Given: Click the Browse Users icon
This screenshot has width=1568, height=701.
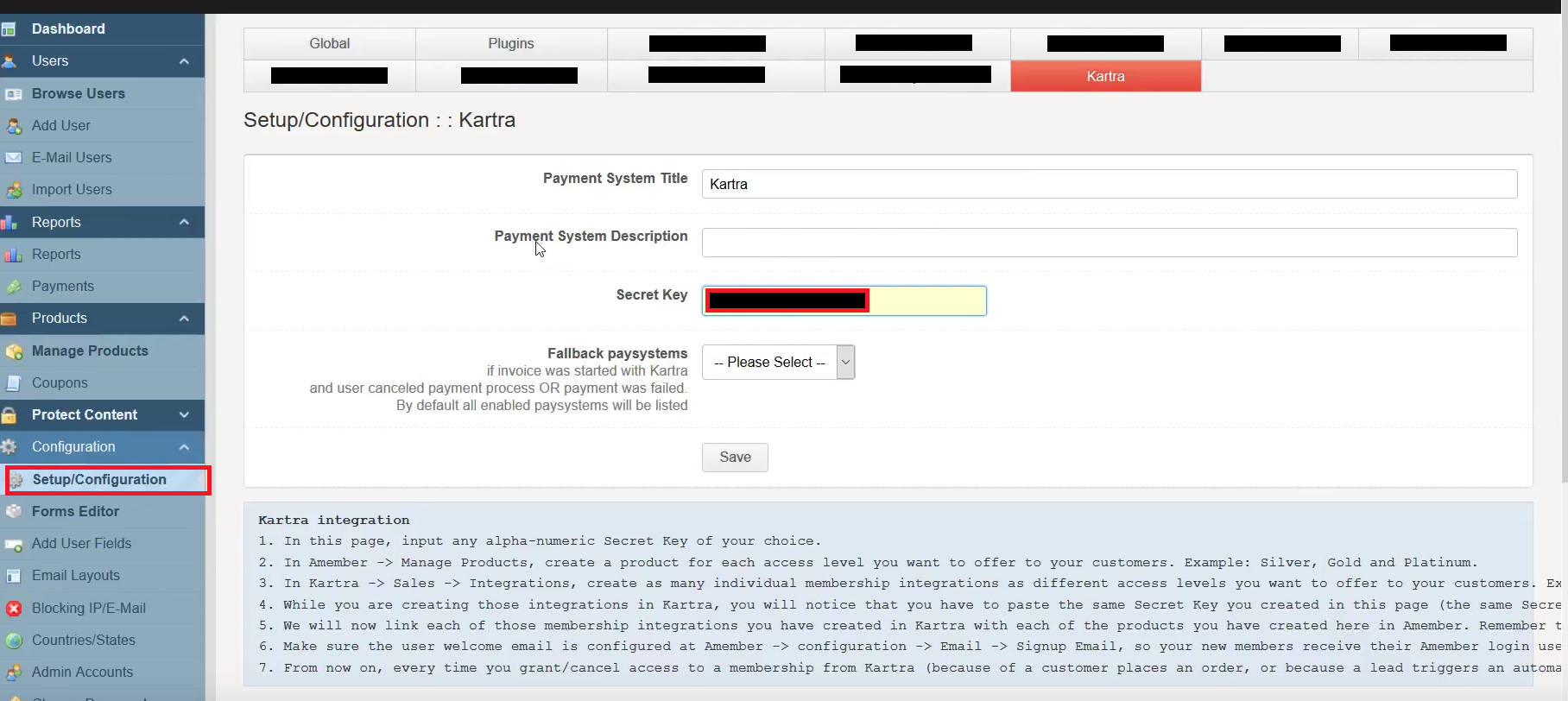Looking at the screenshot, I should coord(13,94).
